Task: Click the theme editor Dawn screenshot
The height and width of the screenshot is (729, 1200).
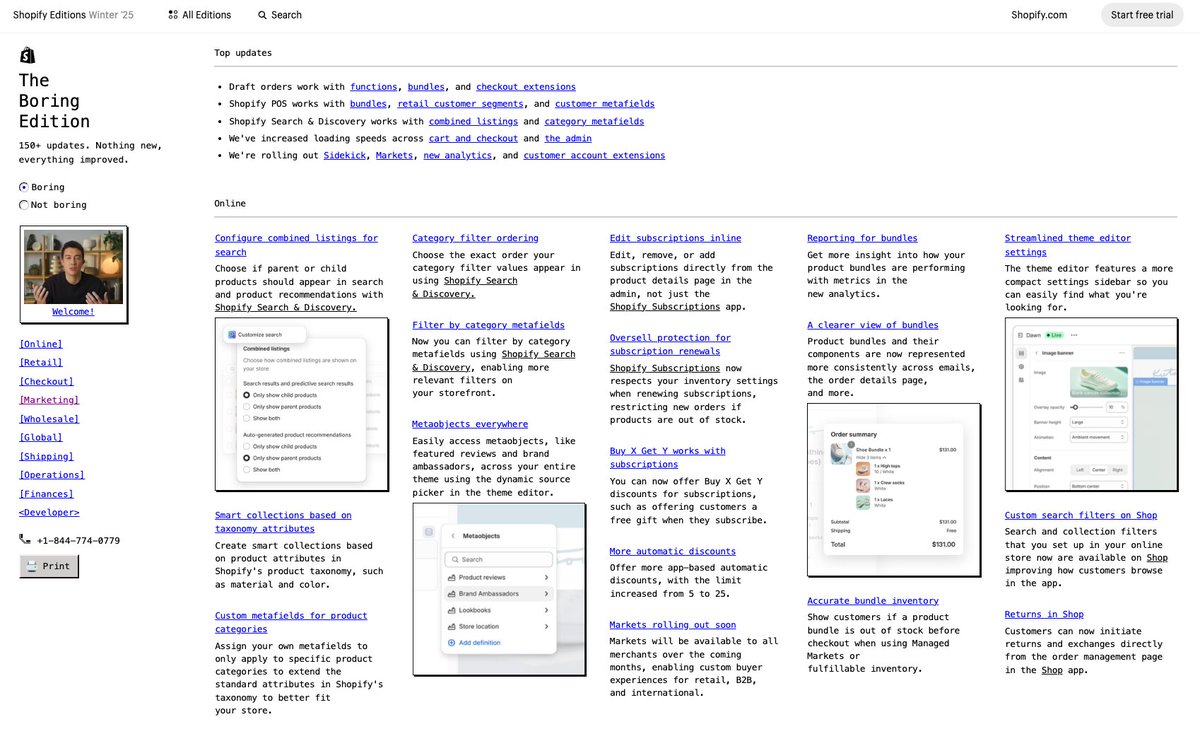Action: [1092, 404]
